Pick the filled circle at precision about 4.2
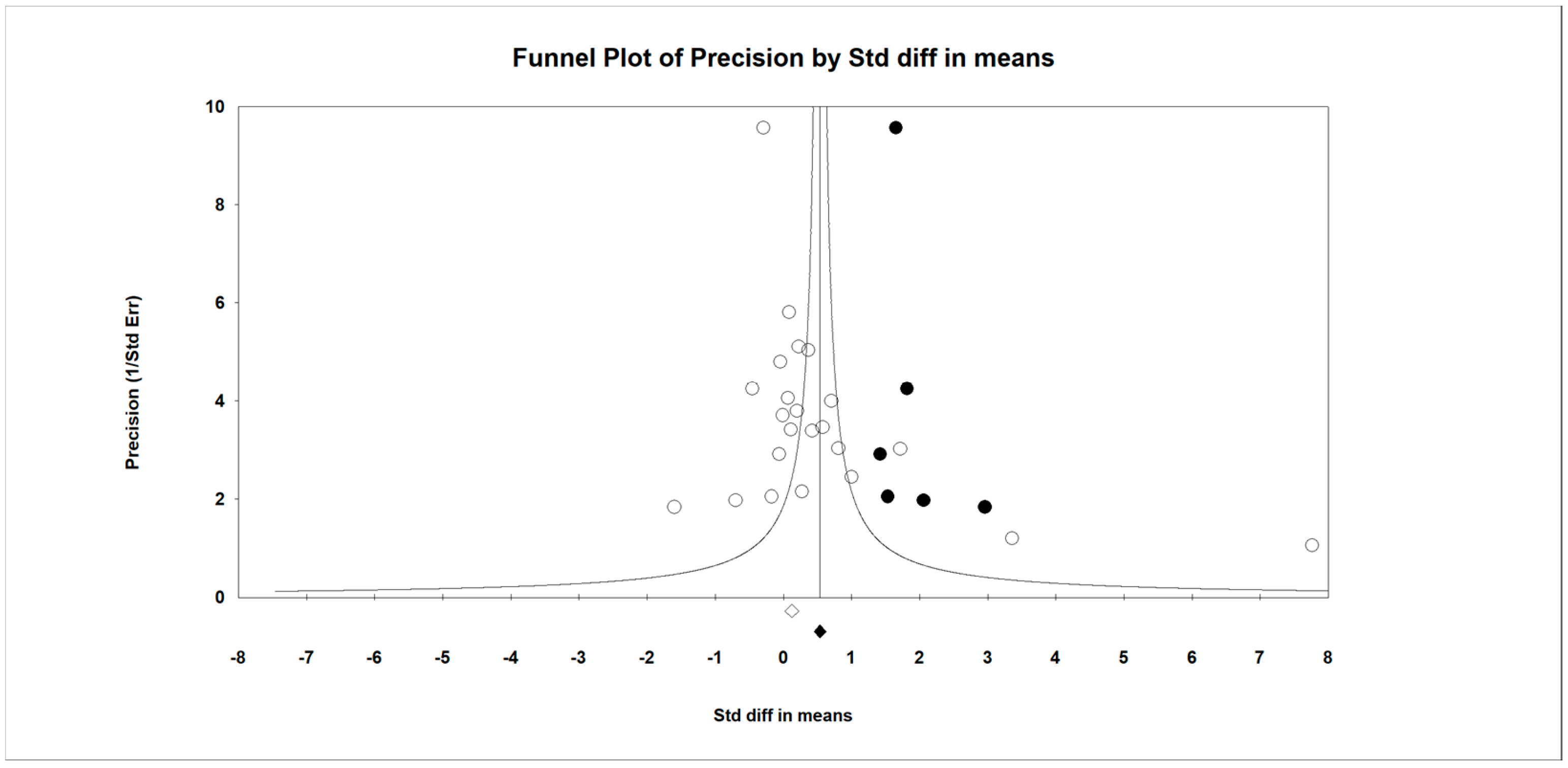Image resolution: width=1568 pixels, height=768 pixels. [x=906, y=388]
